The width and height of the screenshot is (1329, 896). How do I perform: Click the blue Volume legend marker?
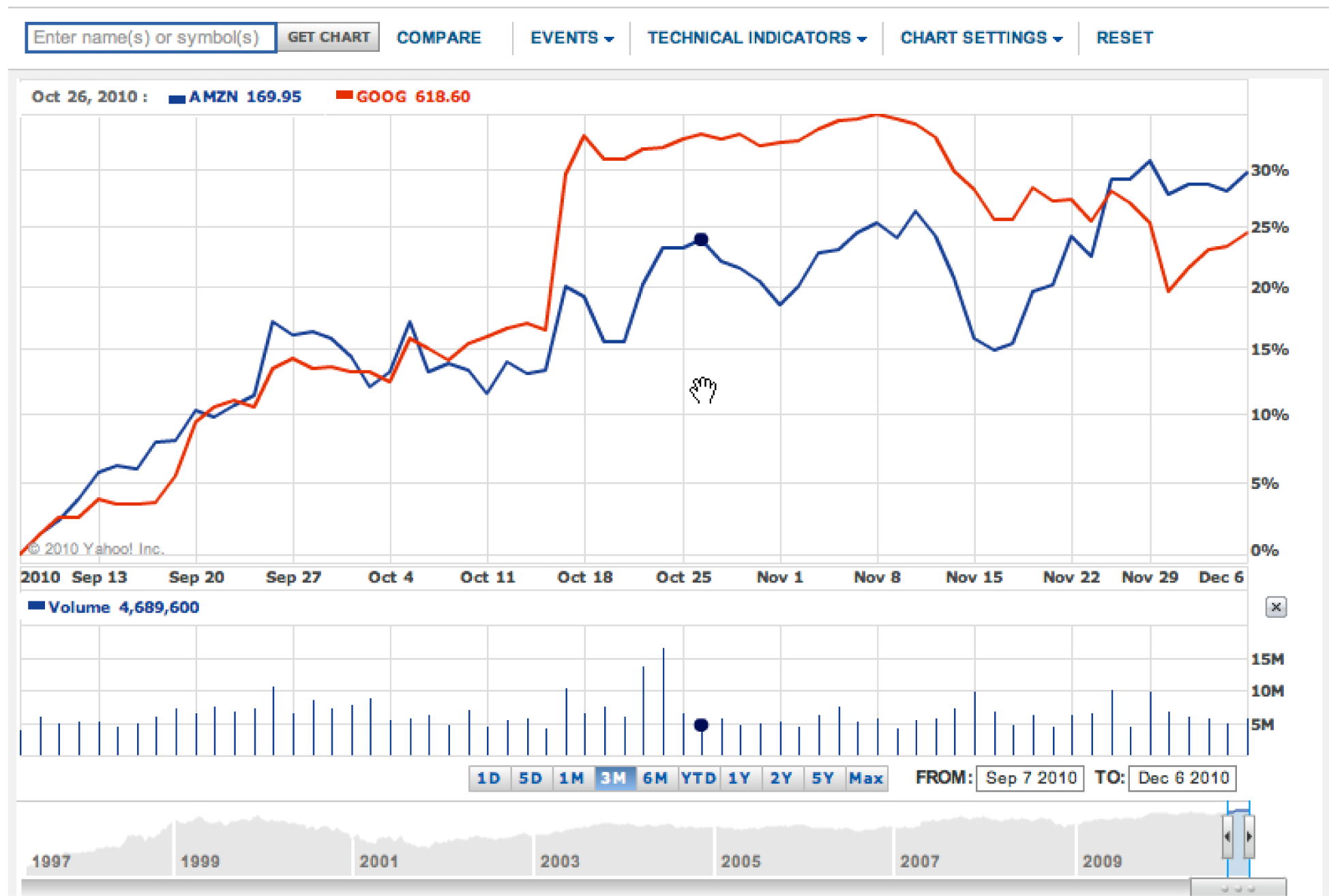click(36, 606)
